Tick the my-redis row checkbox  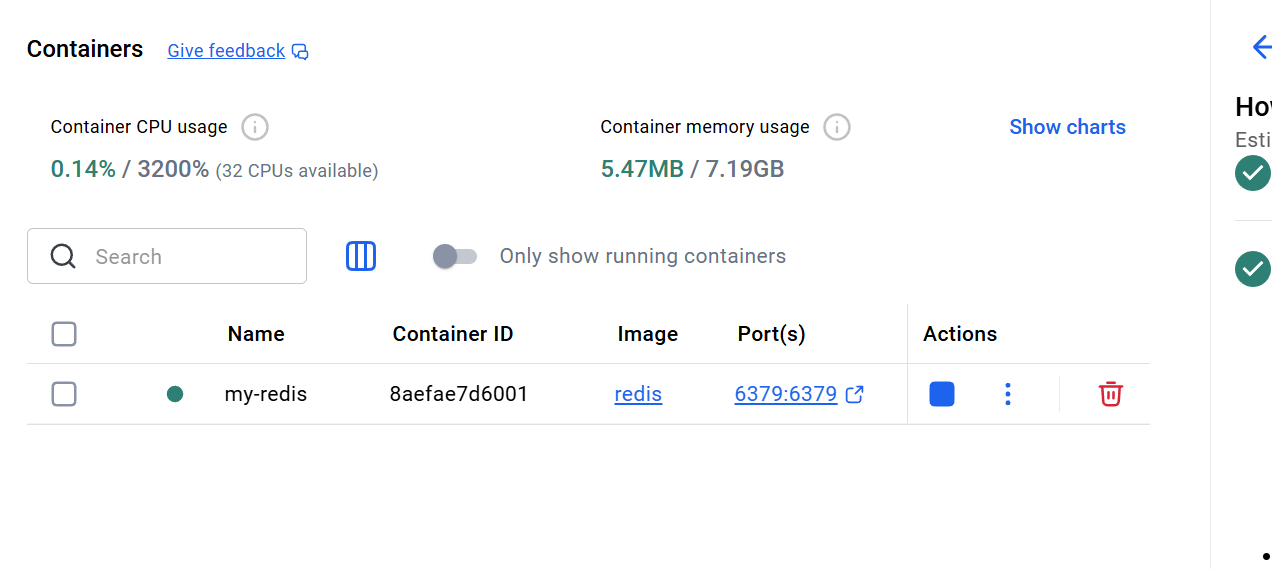point(64,394)
